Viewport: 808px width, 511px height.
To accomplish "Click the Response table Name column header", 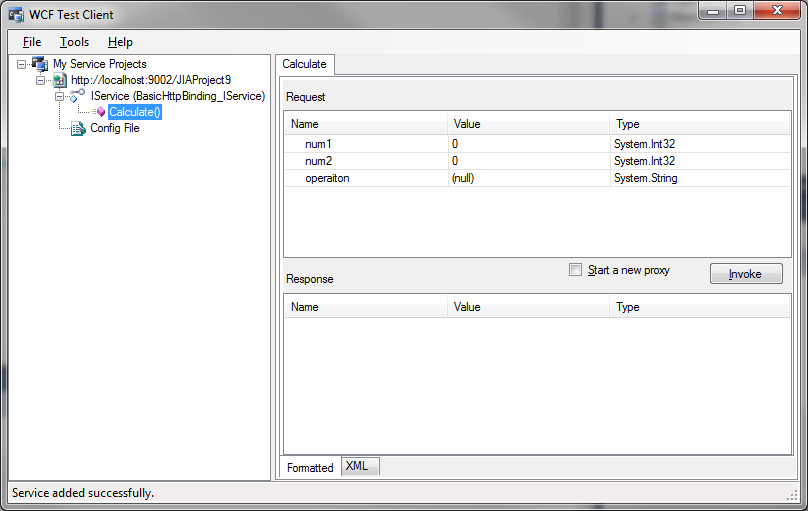I will (x=366, y=306).
